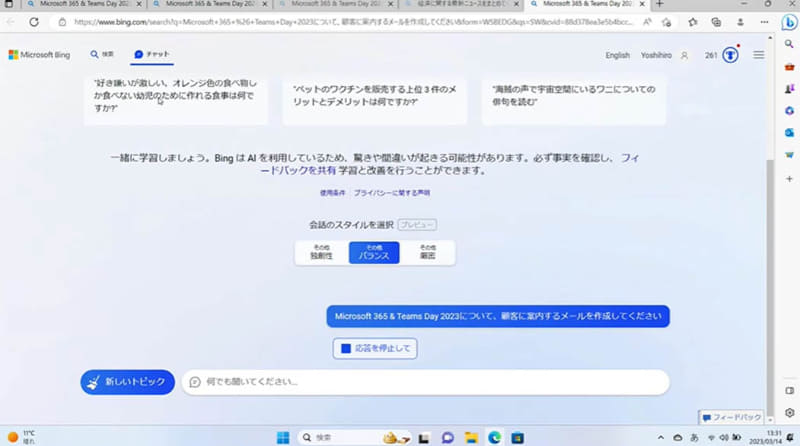Open Microsoft Store from the taskbar
The height and width of the screenshot is (446, 800).
tap(517, 438)
